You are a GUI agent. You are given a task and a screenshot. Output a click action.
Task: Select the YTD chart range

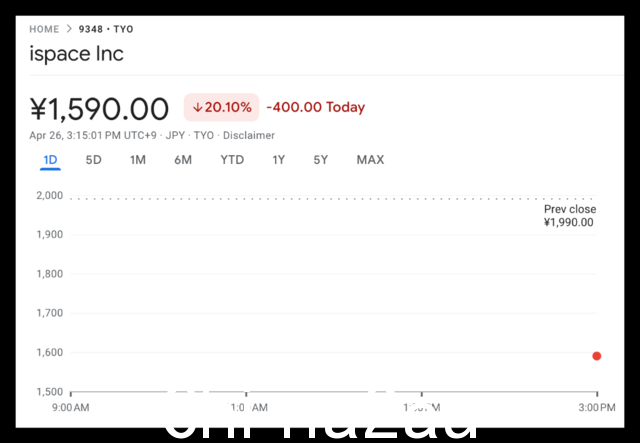(232, 160)
